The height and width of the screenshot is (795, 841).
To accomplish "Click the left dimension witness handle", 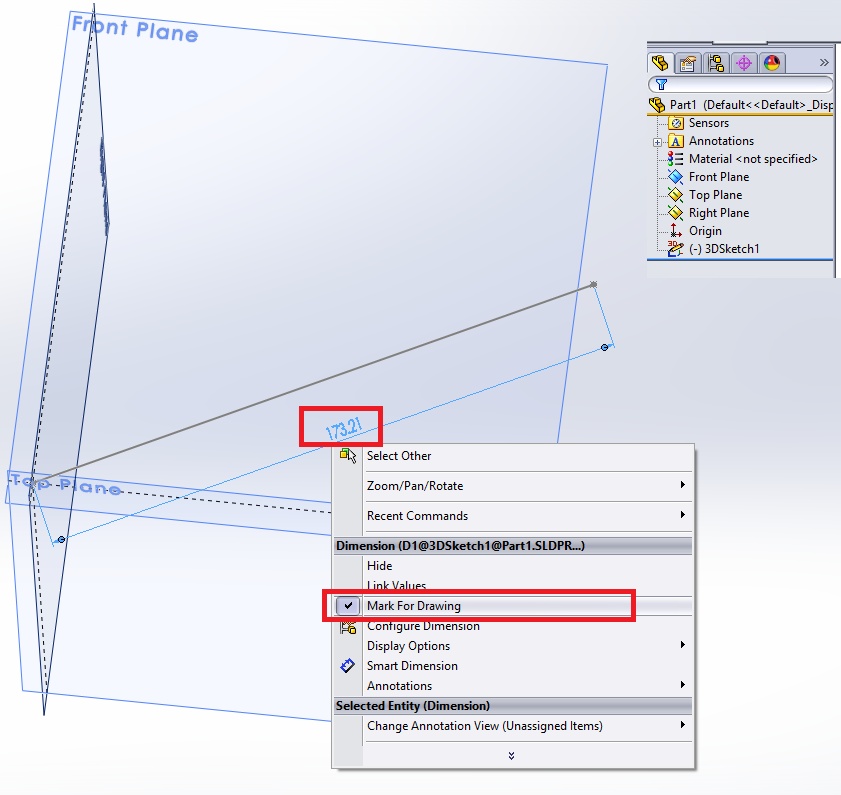I will (61, 539).
